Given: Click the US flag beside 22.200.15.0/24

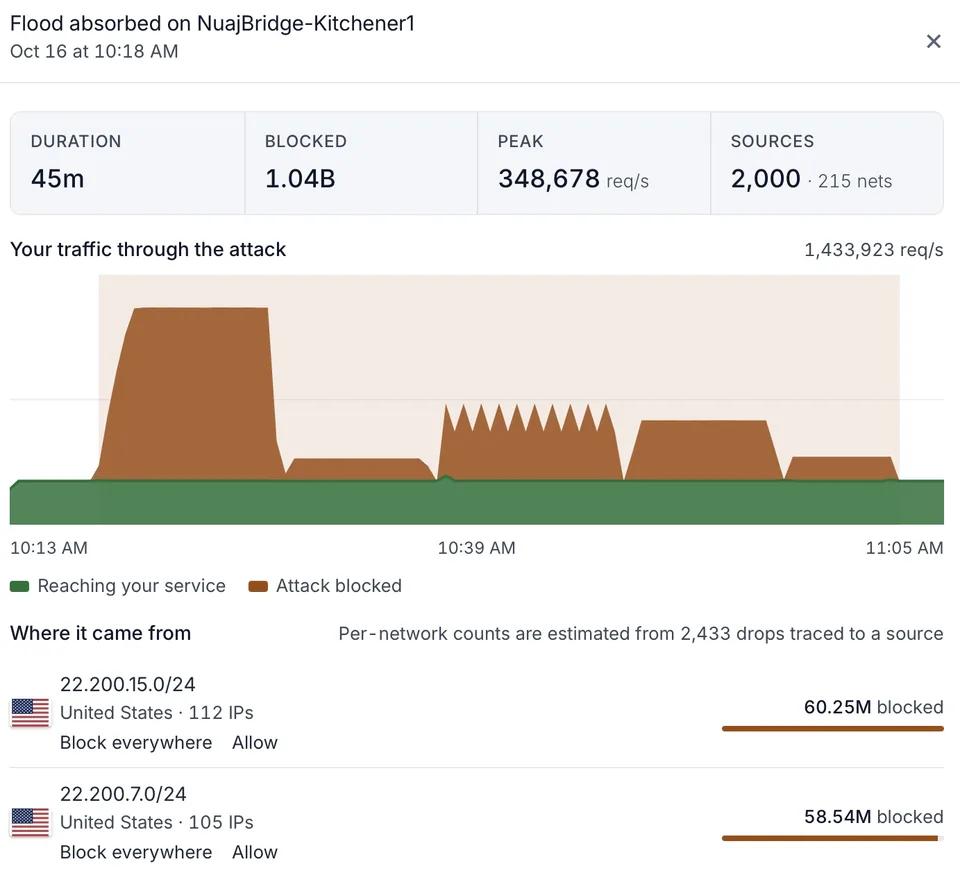Looking at the screenshot, I should [31, 713].
